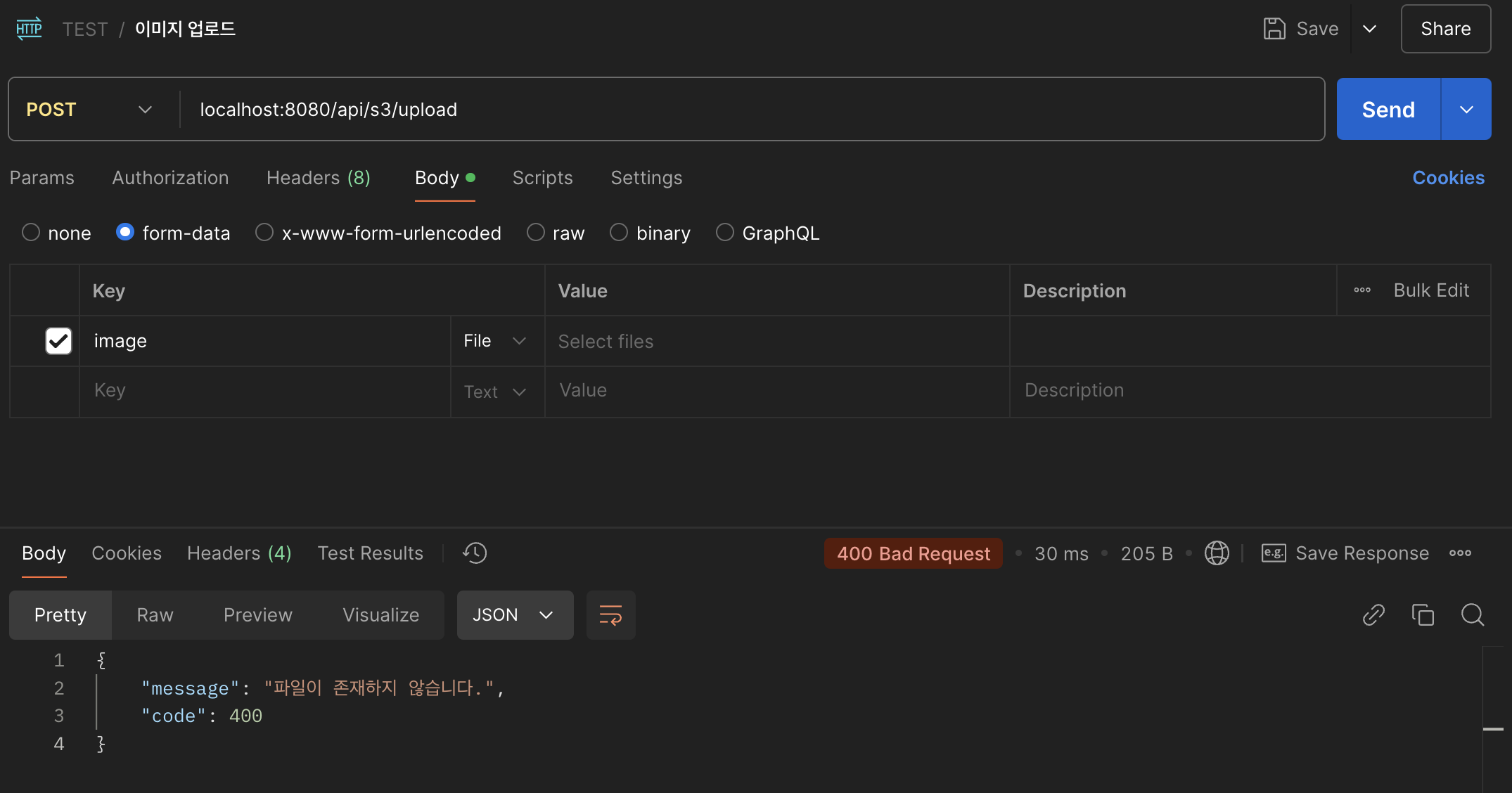Open the response Raw view tab
The height and width of the screenshot is (793, 1512).
pos(155,615)
